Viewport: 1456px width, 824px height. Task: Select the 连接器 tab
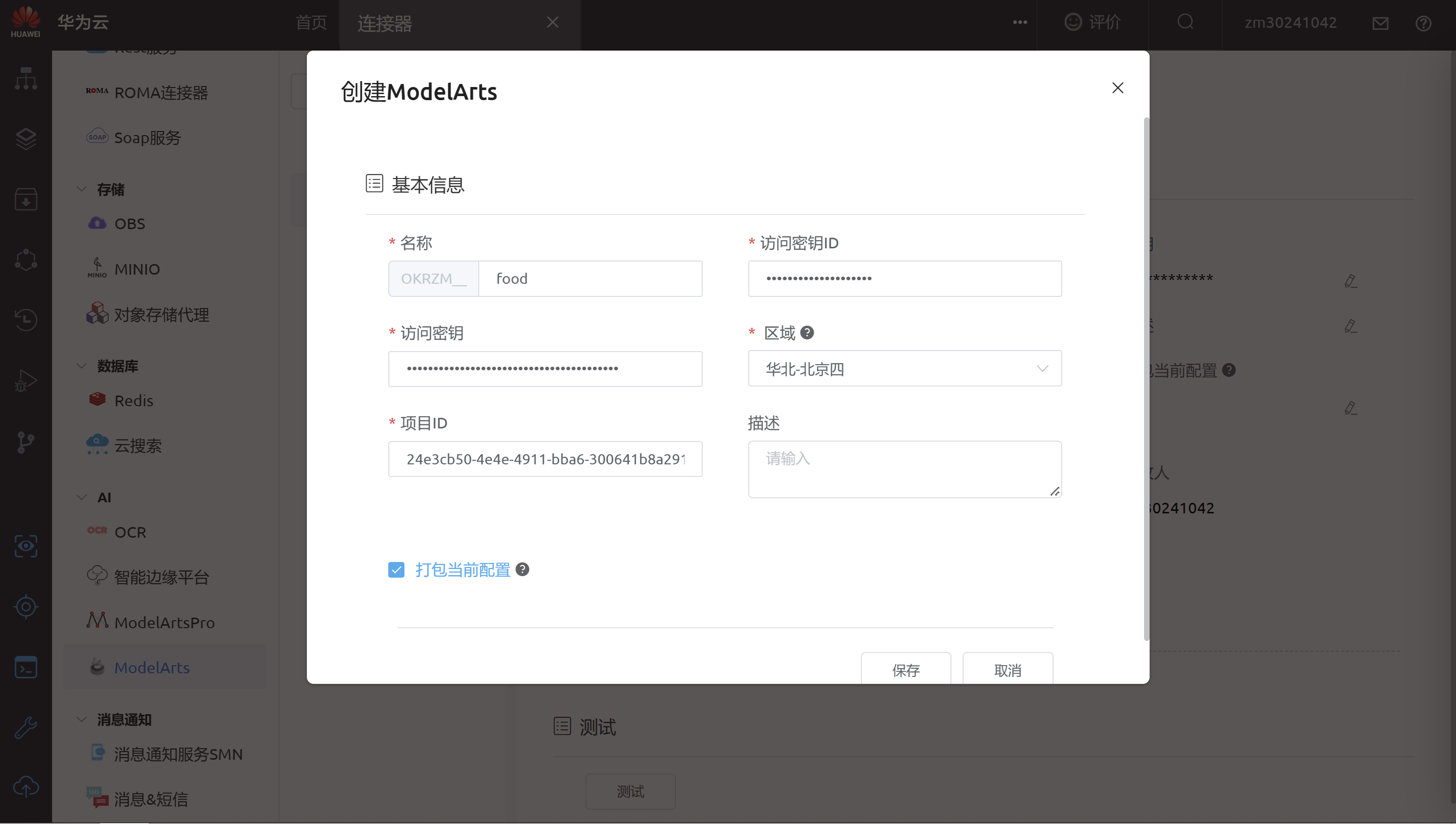click(x=385, y=23)
